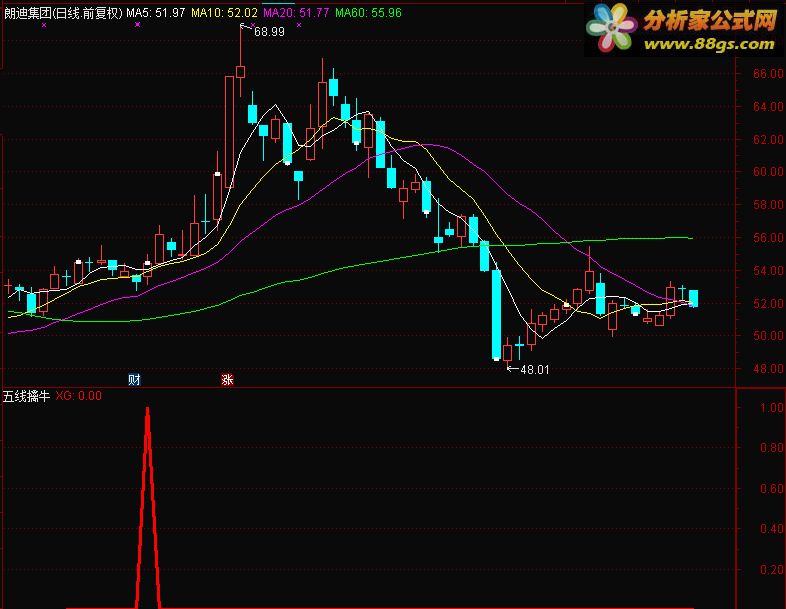This screenshot has width=786, height=609.
Task: Click the 0.20 indicator axis label
Action: tap(772, 569)
